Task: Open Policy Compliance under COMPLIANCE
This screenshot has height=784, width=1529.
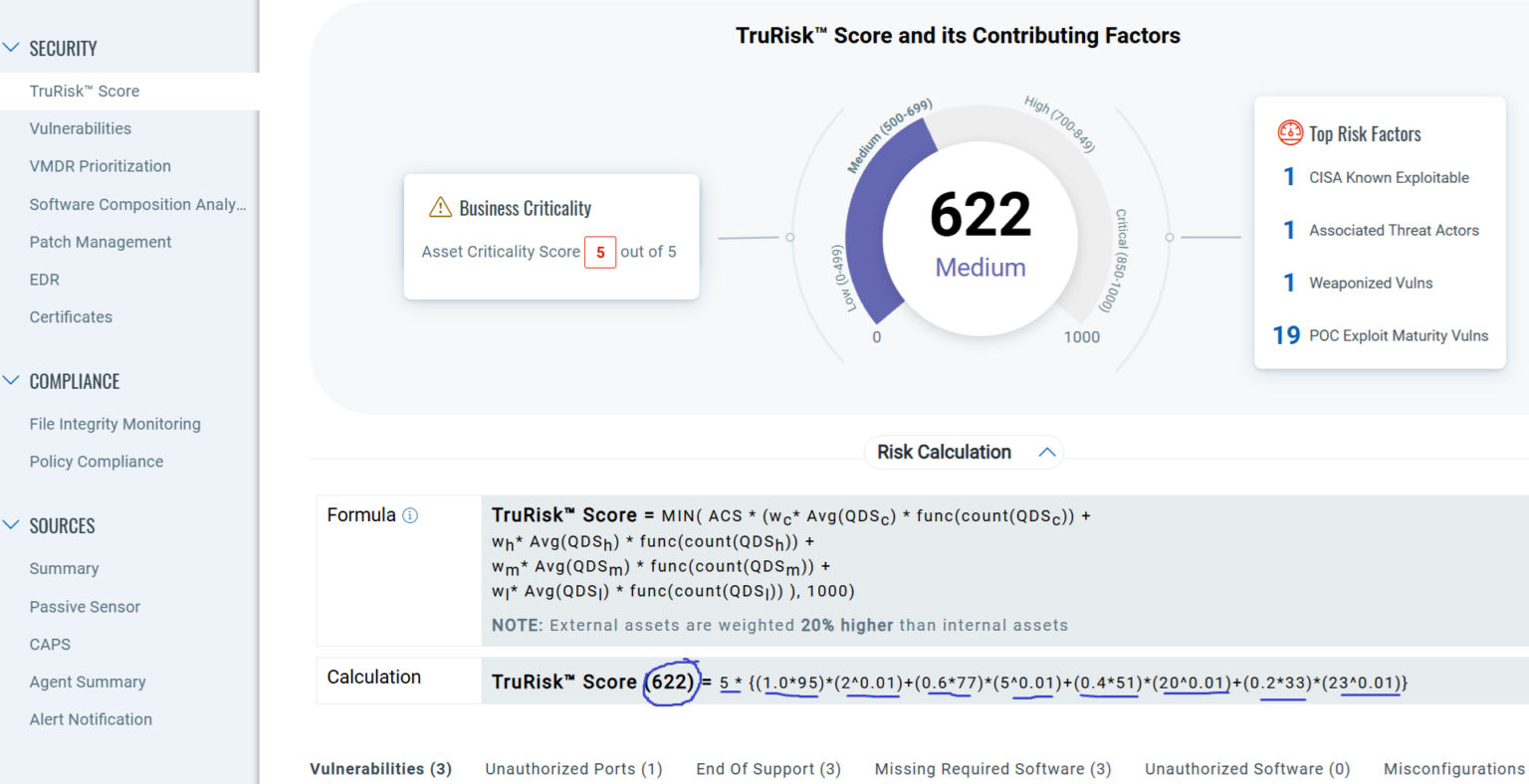Action: pyautogui.click(x=97, y=461)
